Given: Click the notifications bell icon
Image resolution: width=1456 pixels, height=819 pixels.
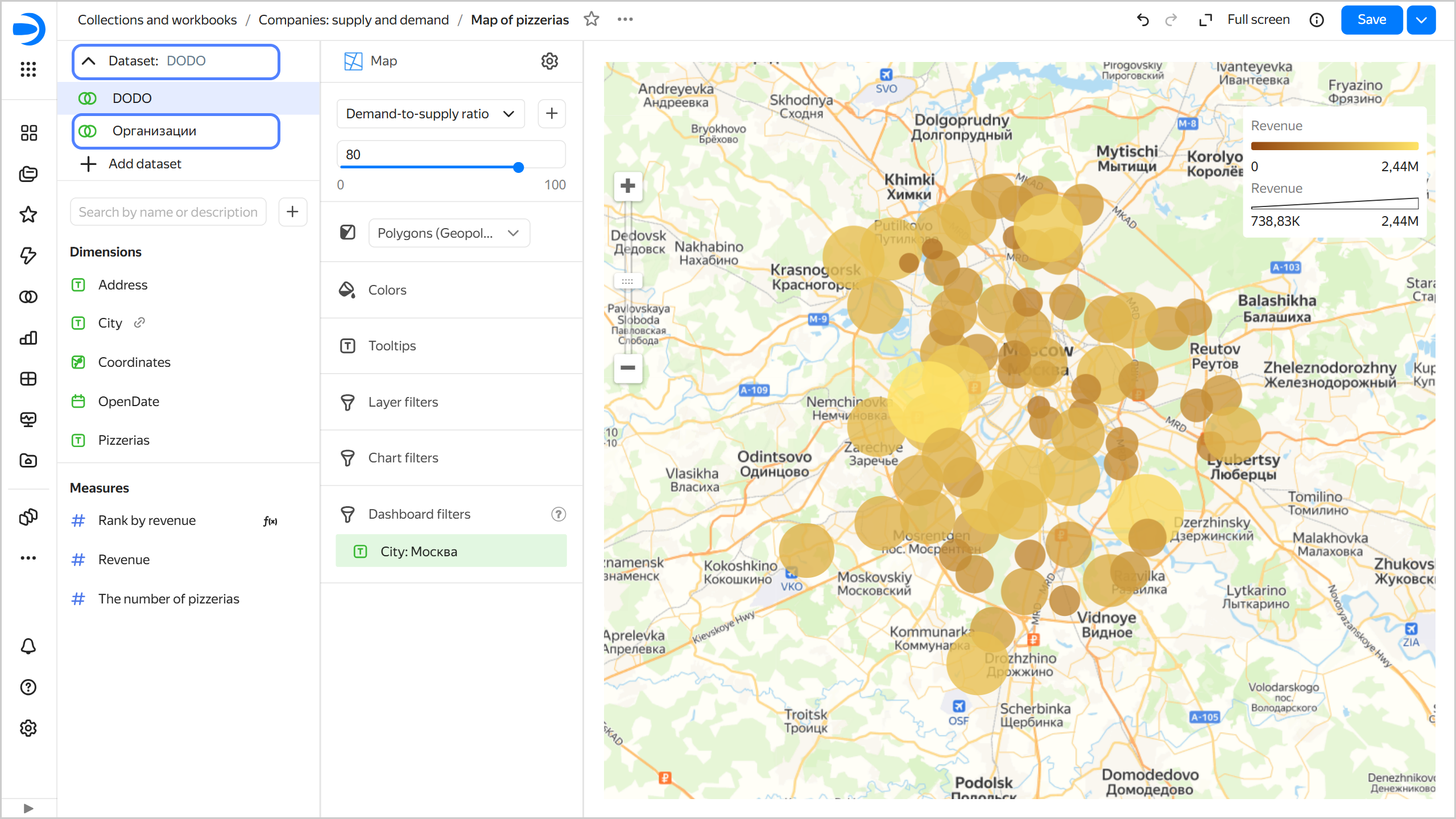Looking at the screenshot, I should pos(28,647).
